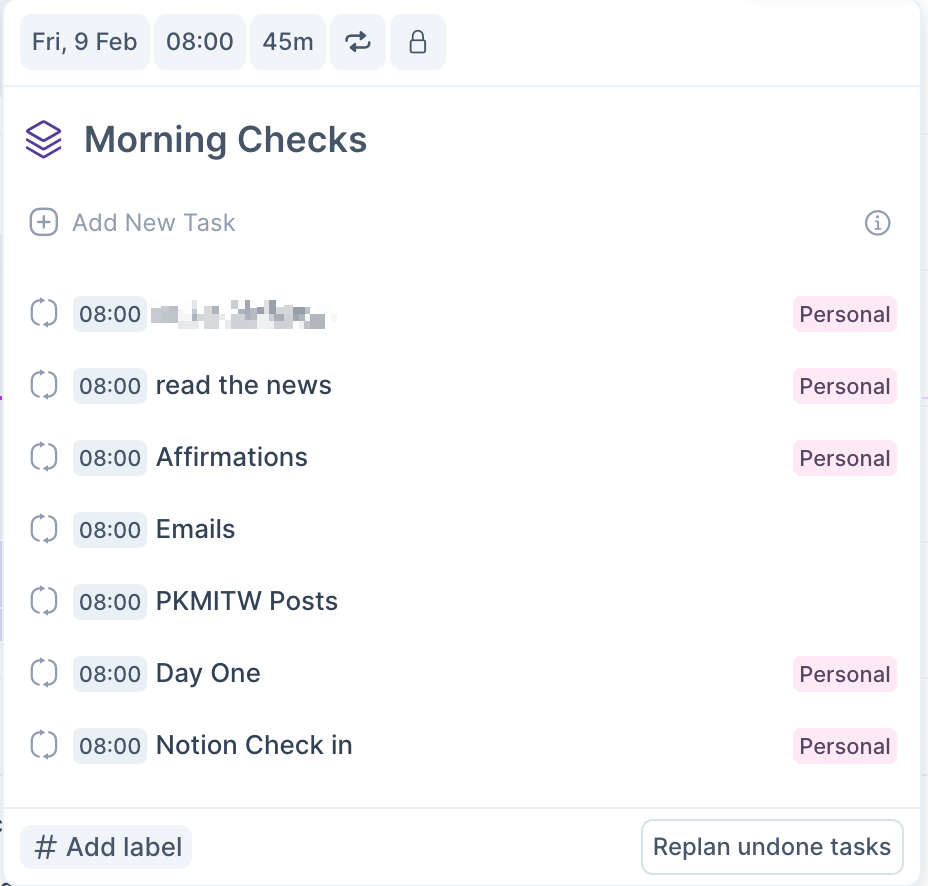Viewport: 928px width, 886px height.
Task: Toggle the repeat arrows icon in header
Action: [358, 42]
